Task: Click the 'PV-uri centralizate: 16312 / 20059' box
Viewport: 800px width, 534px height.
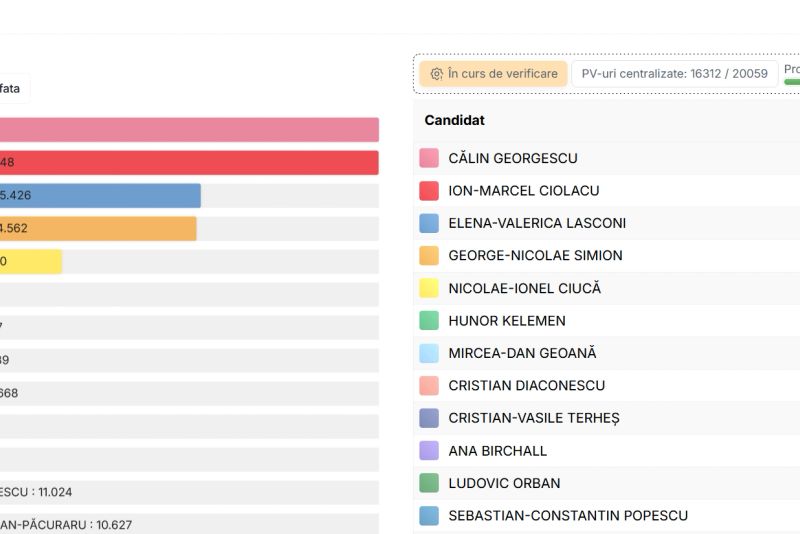Action: pyautogui.click(x=675, y=74)
